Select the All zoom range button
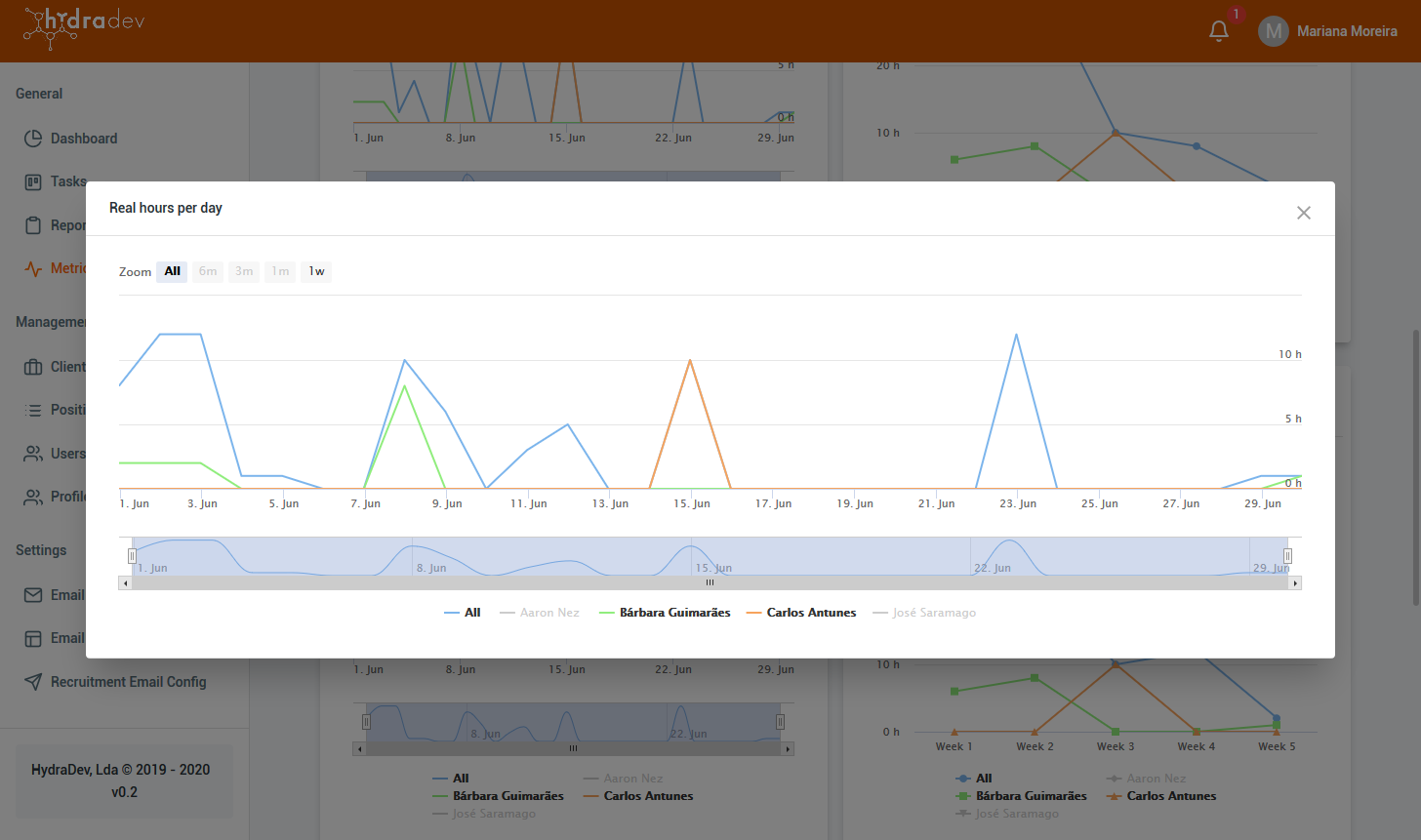The width and height of the screenshot is (1421, 840). click(172, 271)
